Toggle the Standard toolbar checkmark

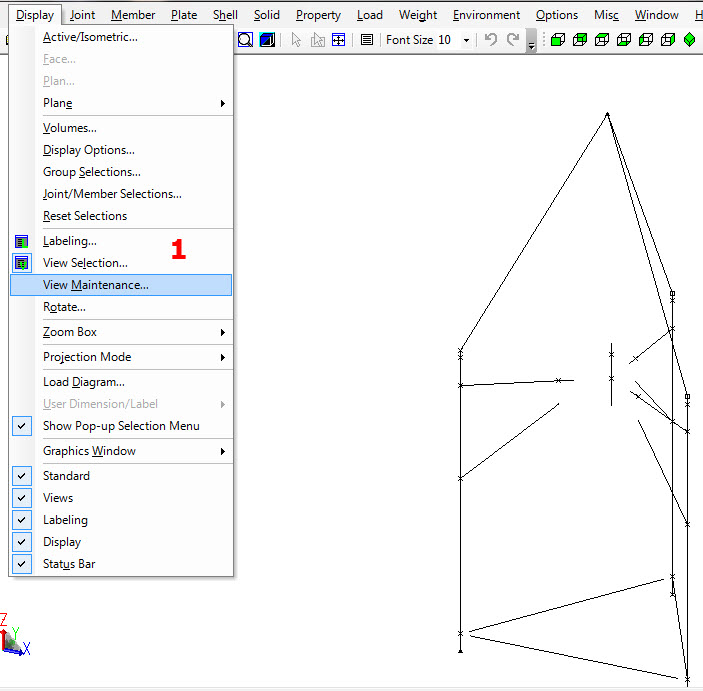pos(22,476)
